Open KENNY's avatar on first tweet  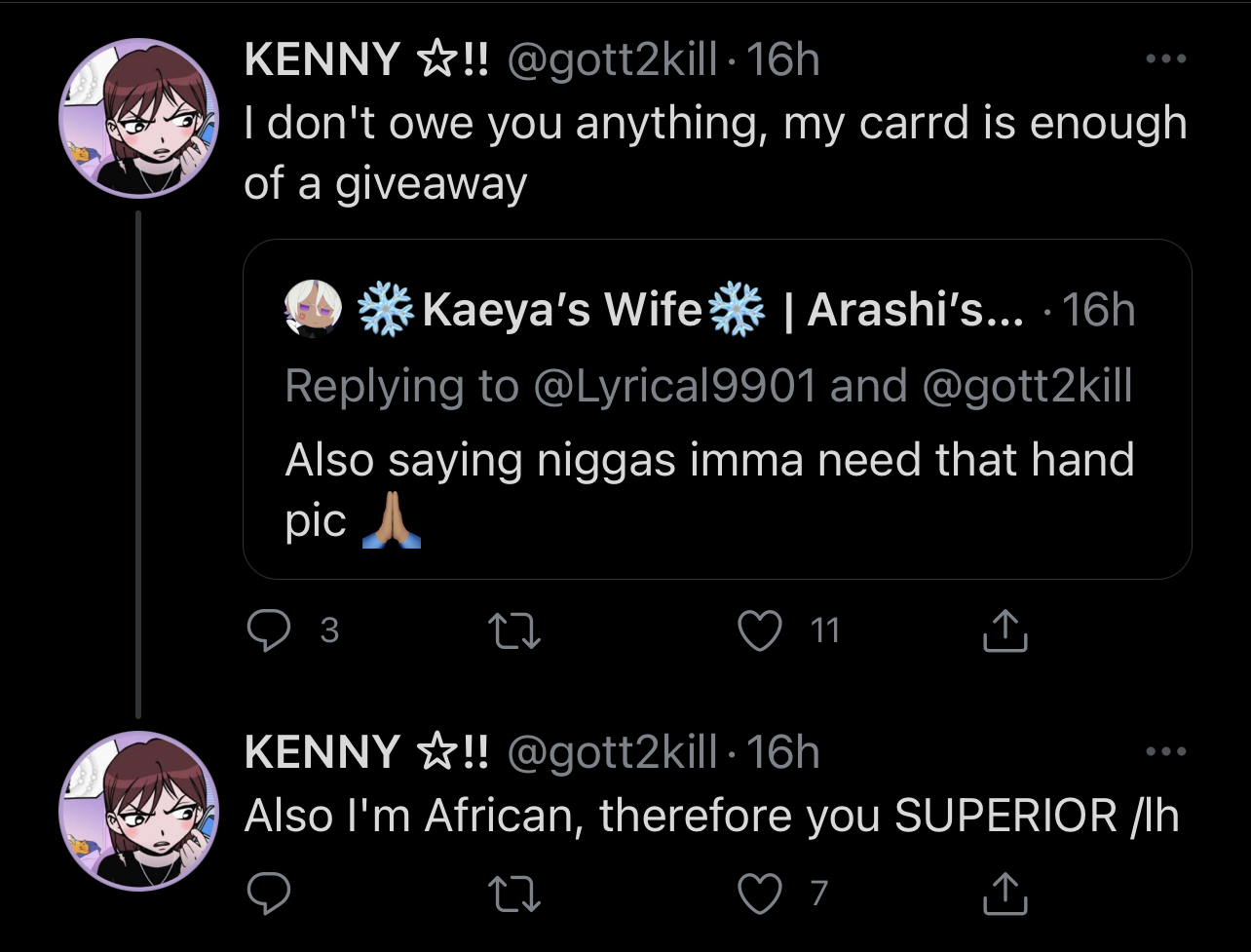[138, 118]
